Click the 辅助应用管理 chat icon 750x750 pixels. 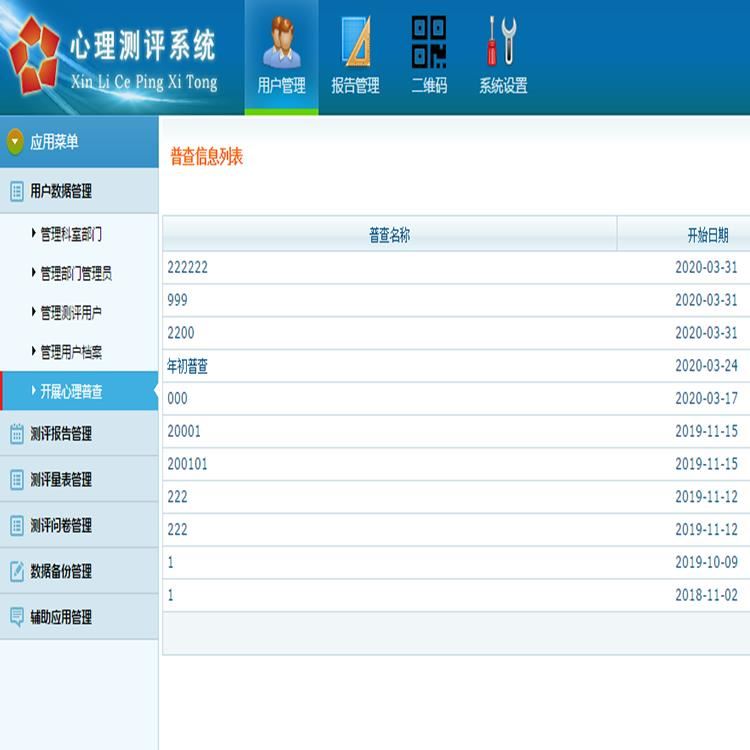coord(17,617)
